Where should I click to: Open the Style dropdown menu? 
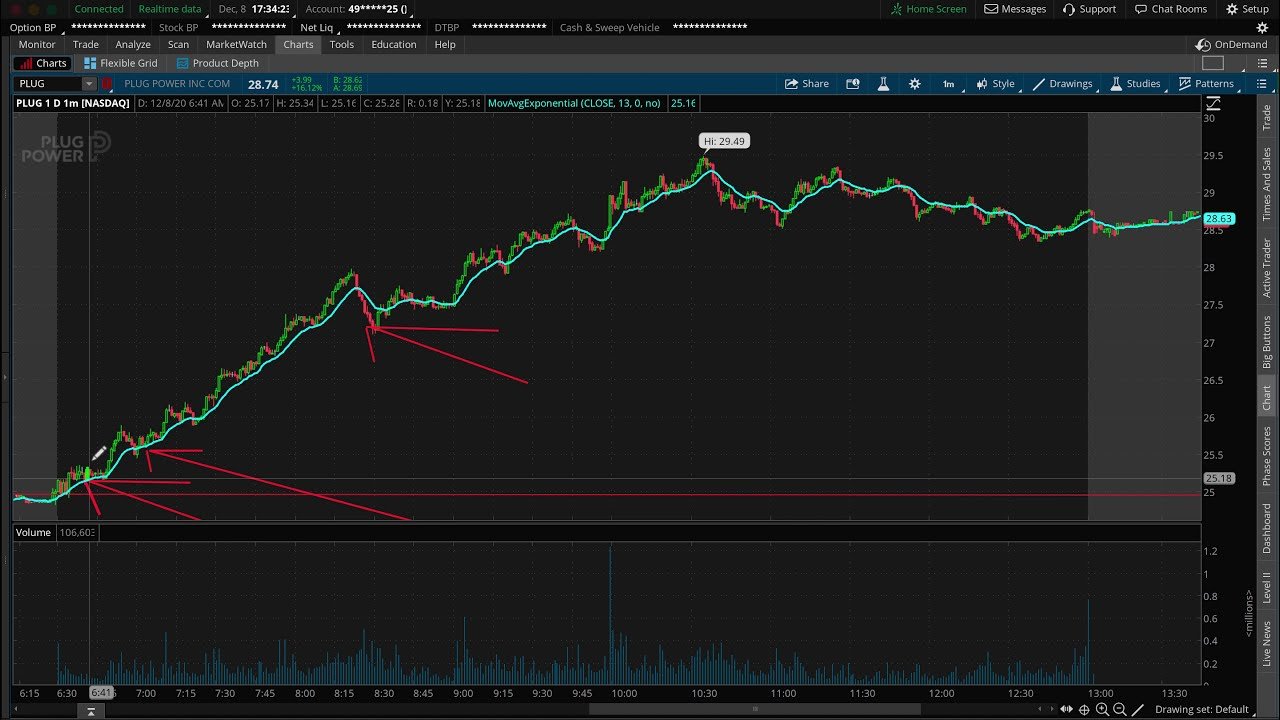click(x=994, y=84)
